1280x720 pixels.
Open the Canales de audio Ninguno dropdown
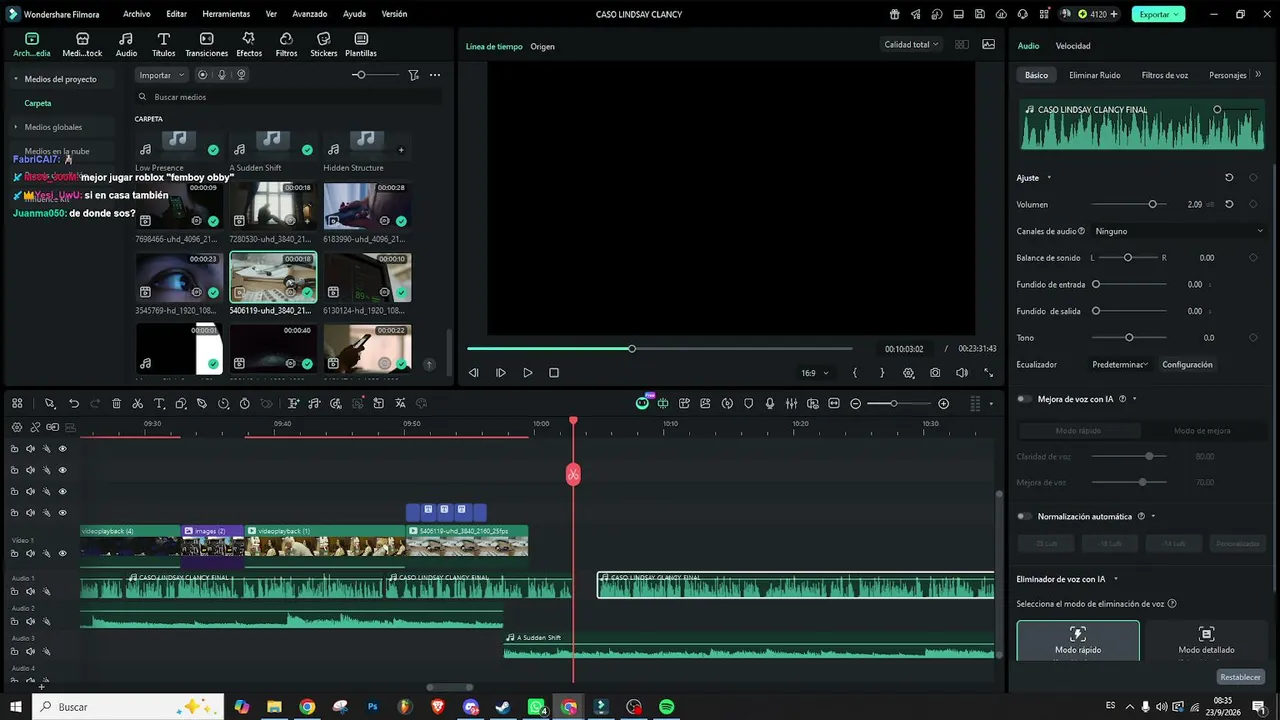pyautogui.click(x=1179, y=231)
